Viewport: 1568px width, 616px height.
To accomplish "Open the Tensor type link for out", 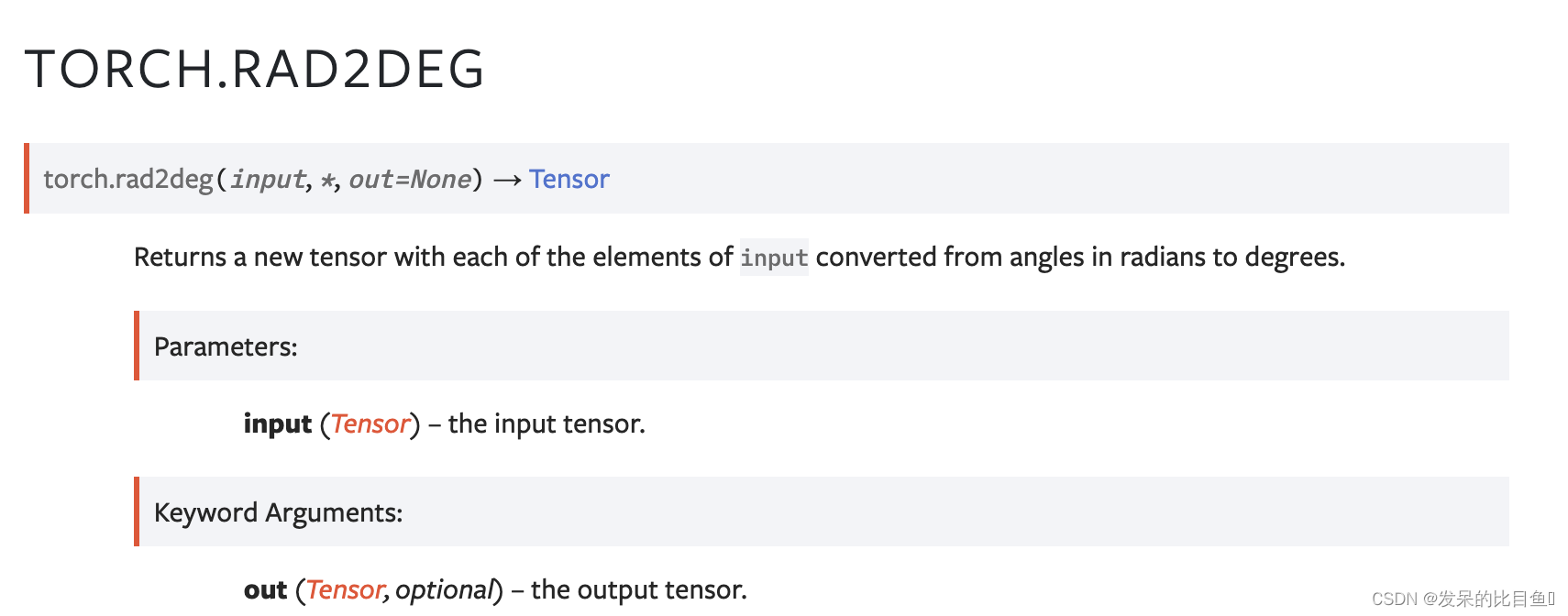I will 344,589.
